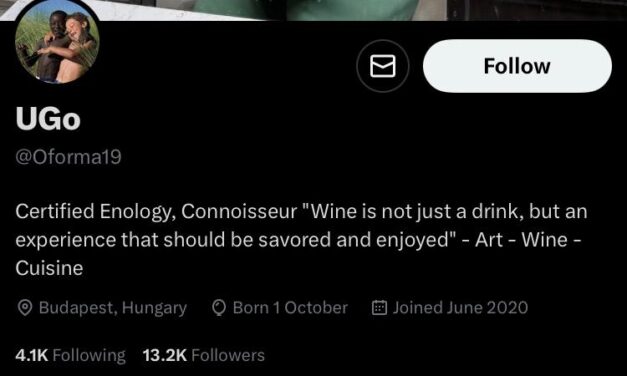
Task: Click the @Oforma19 handle
Action: 68,157
